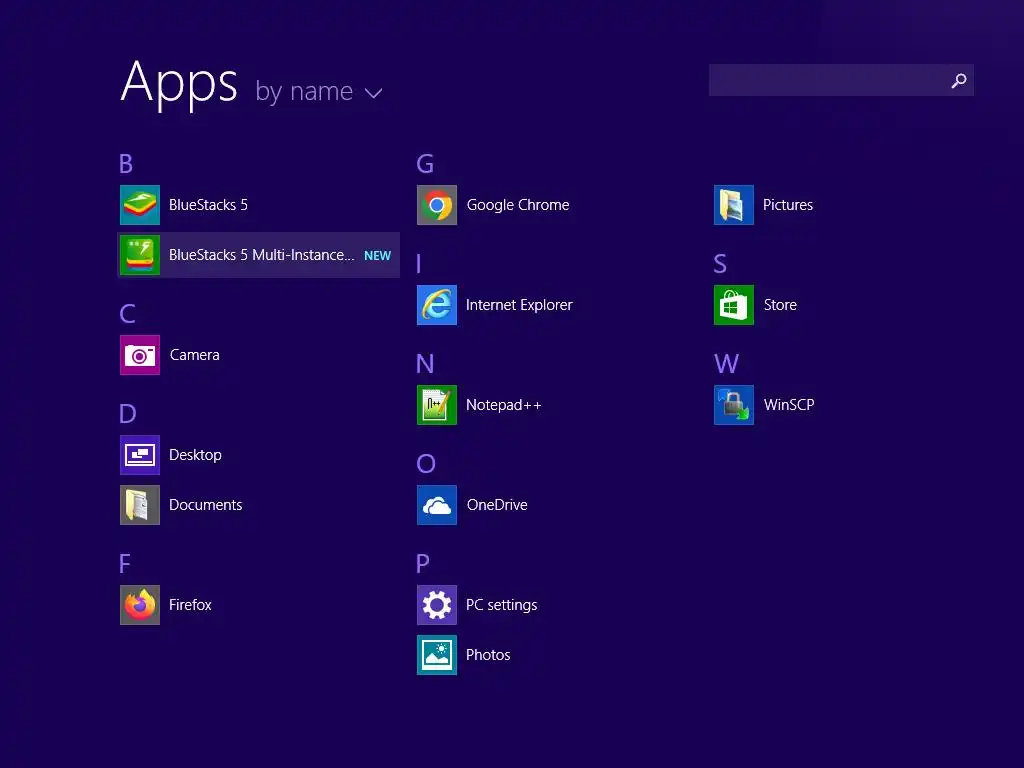Click the sort chevron next to by name

coord(374,93)
